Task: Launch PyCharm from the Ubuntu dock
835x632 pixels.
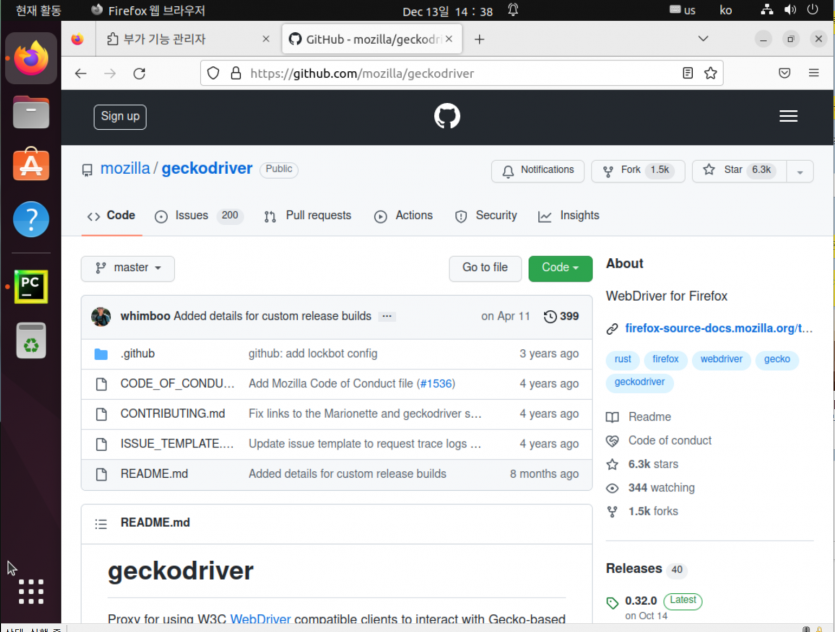Action: pyautogui.click(x=31, y=286)
